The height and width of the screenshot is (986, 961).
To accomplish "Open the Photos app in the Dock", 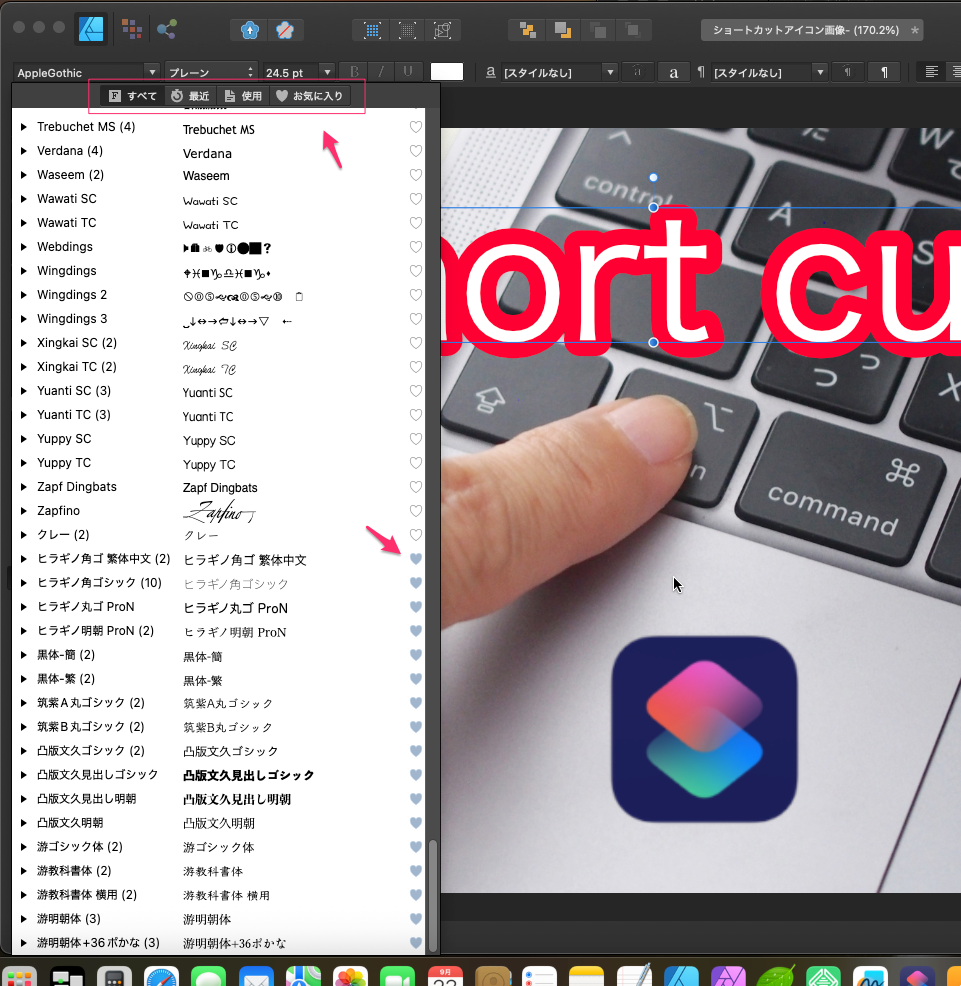I will click(x=349, y=975).
